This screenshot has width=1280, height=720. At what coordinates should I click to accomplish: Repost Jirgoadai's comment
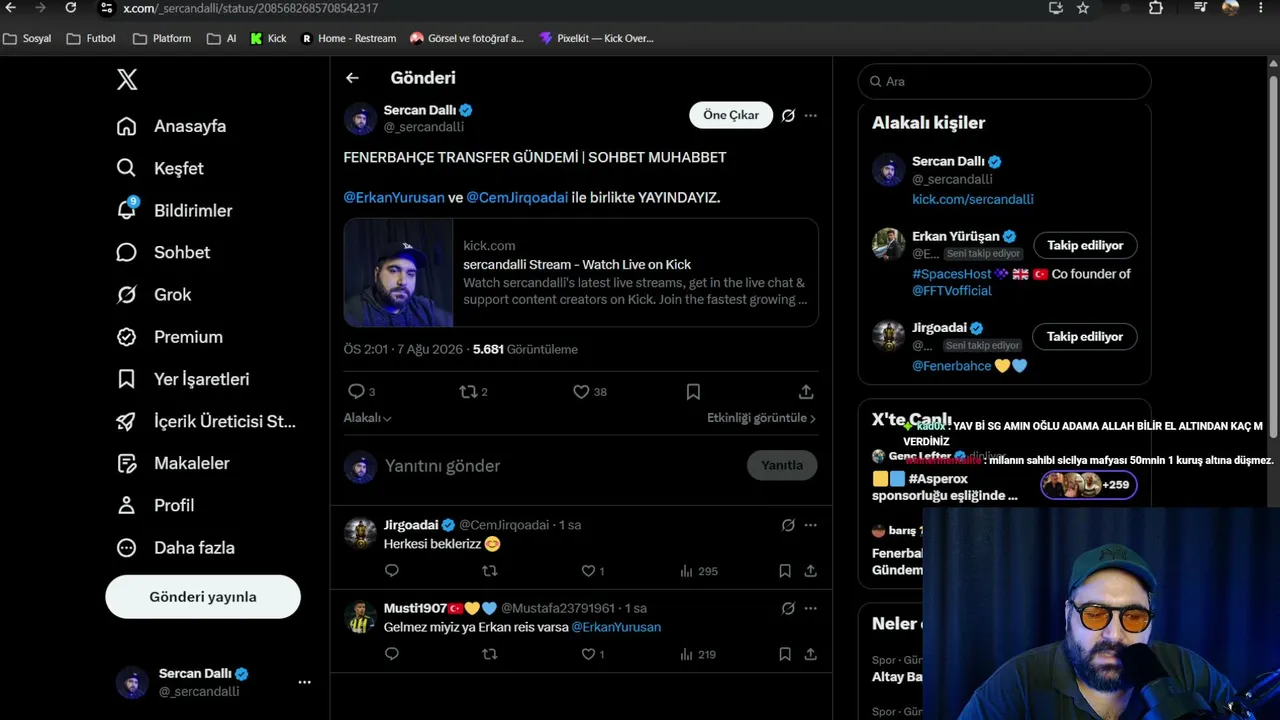pos(489,571)
